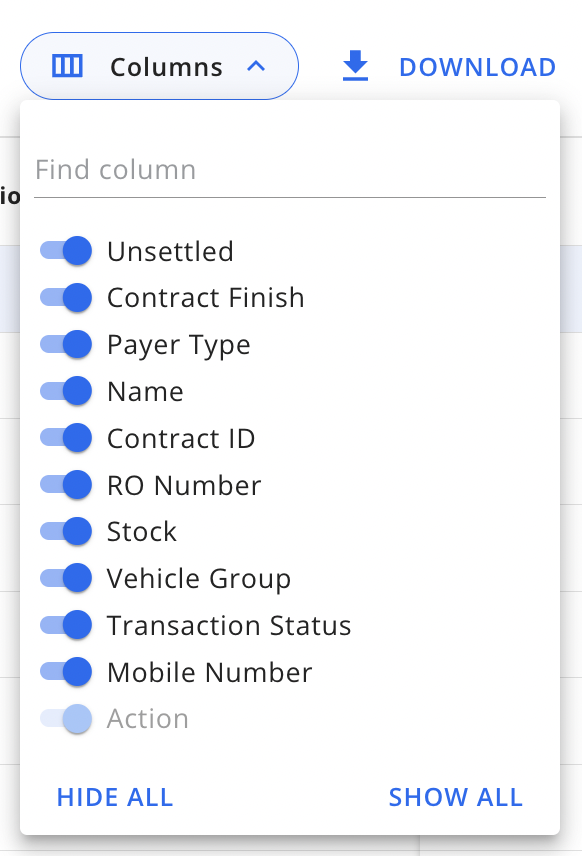Click the DOWNLOAD link text
The height and width of the screenshot is (856, 582).
(x=478, y=67)
